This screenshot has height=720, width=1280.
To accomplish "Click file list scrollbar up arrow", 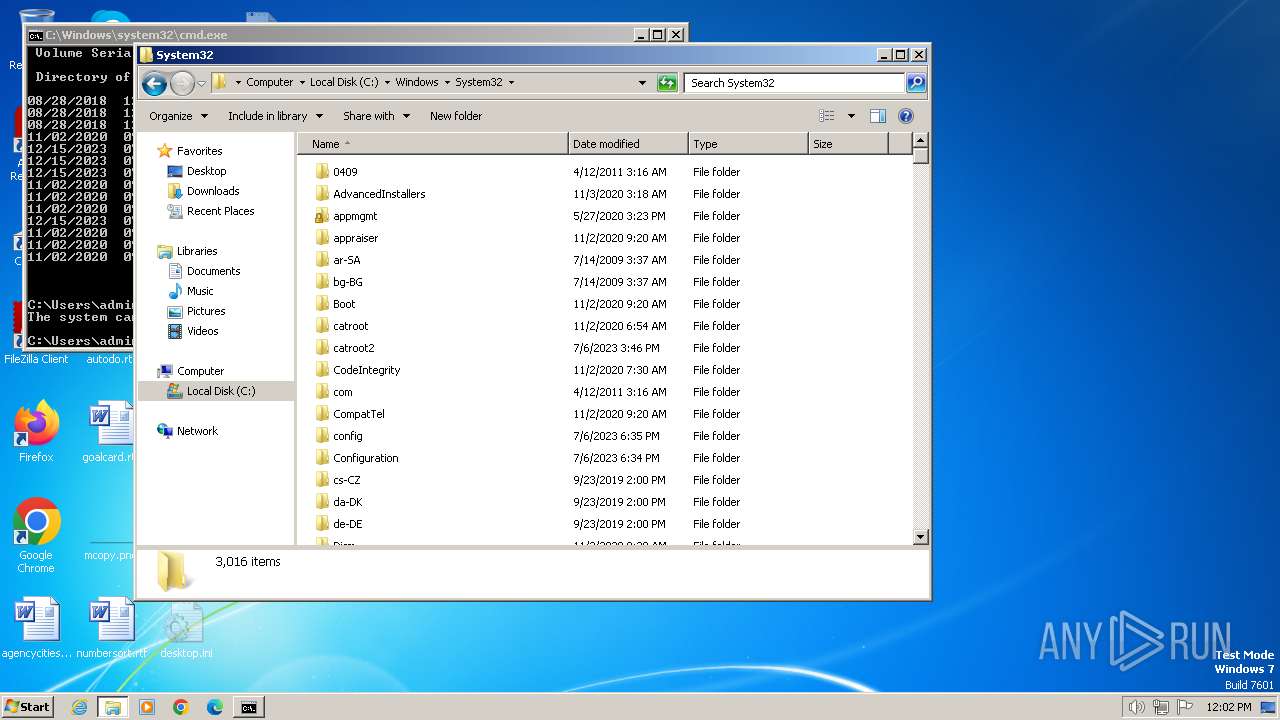I will (921, 142).
